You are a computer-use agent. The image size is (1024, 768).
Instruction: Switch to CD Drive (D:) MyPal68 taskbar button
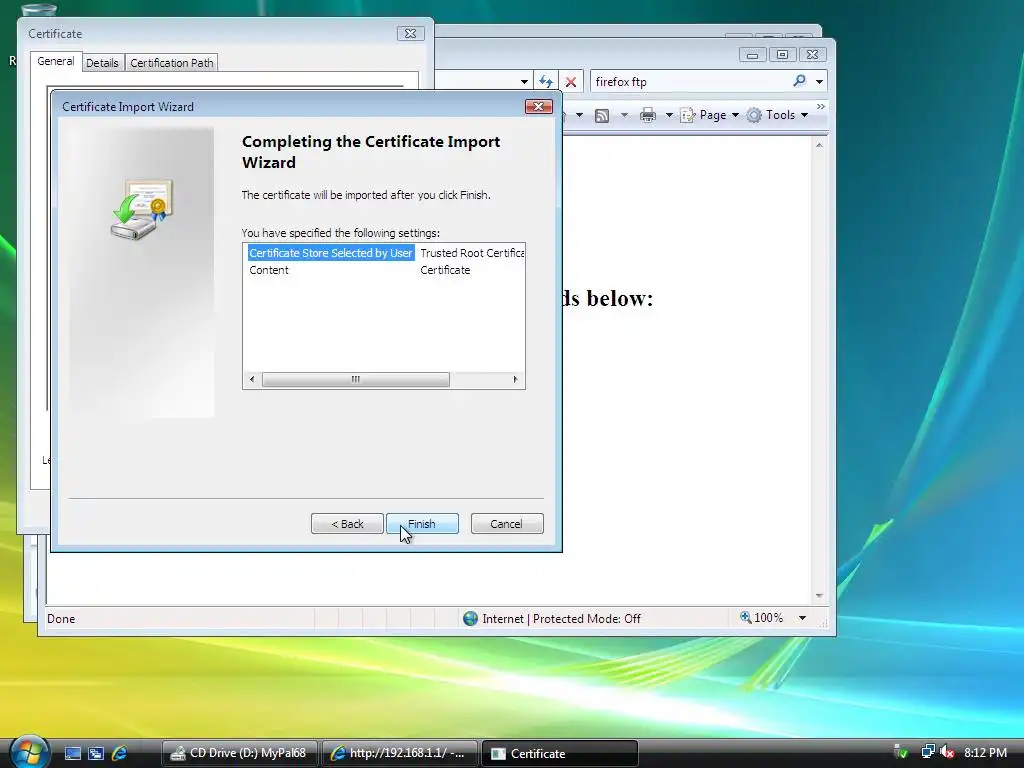click(x=239, y=754)
